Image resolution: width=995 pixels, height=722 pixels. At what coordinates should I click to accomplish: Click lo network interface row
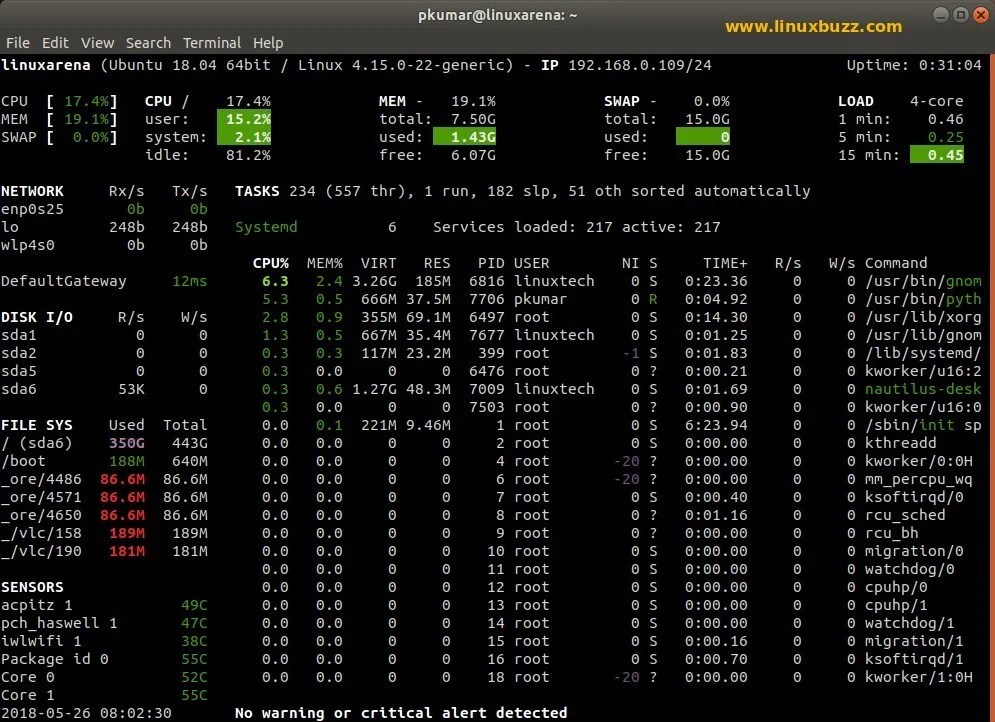pos(104,227)
